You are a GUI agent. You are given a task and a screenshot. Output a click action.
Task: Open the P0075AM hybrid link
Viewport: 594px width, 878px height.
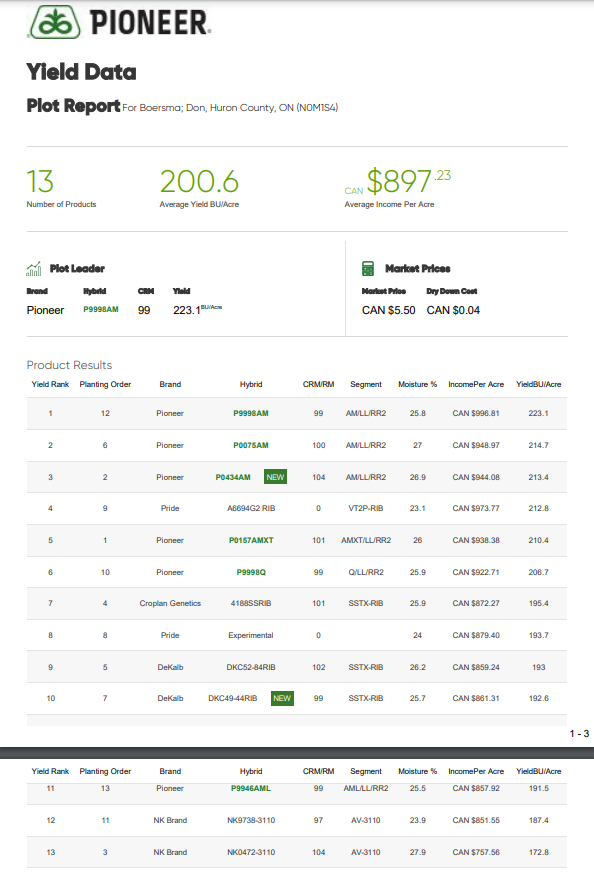pyautogui.click(x=251, y=445)
